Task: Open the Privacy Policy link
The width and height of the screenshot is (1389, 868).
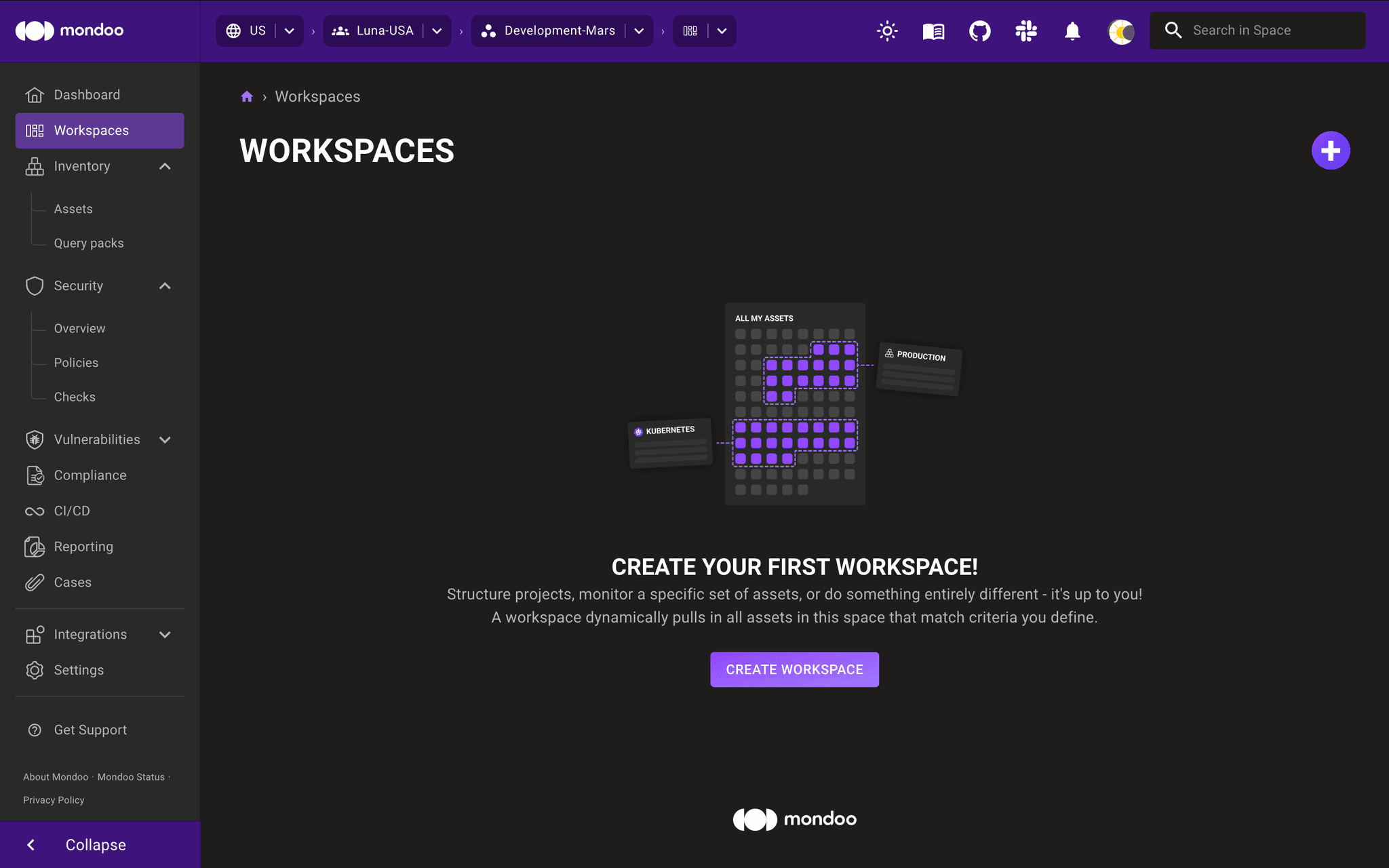Action: click(53, 800)
